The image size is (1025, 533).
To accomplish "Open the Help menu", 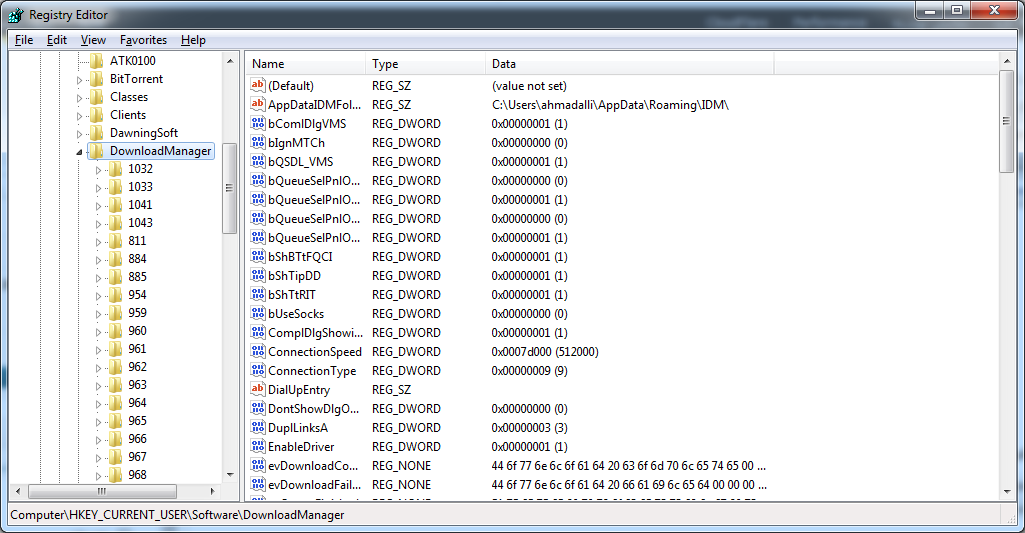I will tap(193, 40).
